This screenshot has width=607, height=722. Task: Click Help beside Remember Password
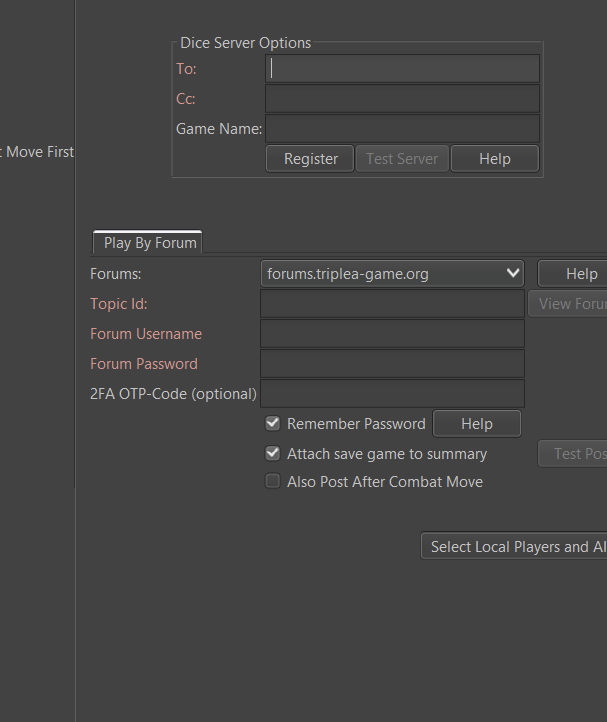click(476, 424)
